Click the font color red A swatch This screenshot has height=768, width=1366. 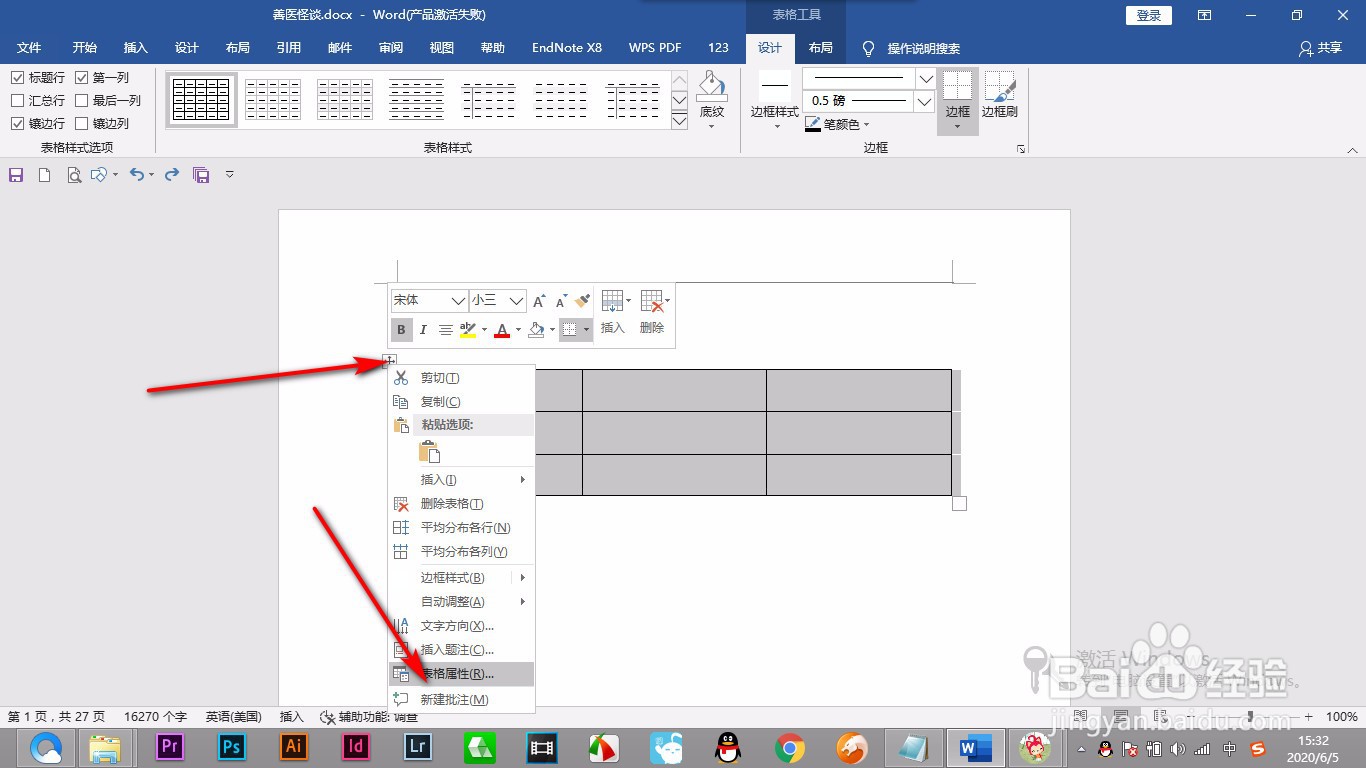point(502,329)
